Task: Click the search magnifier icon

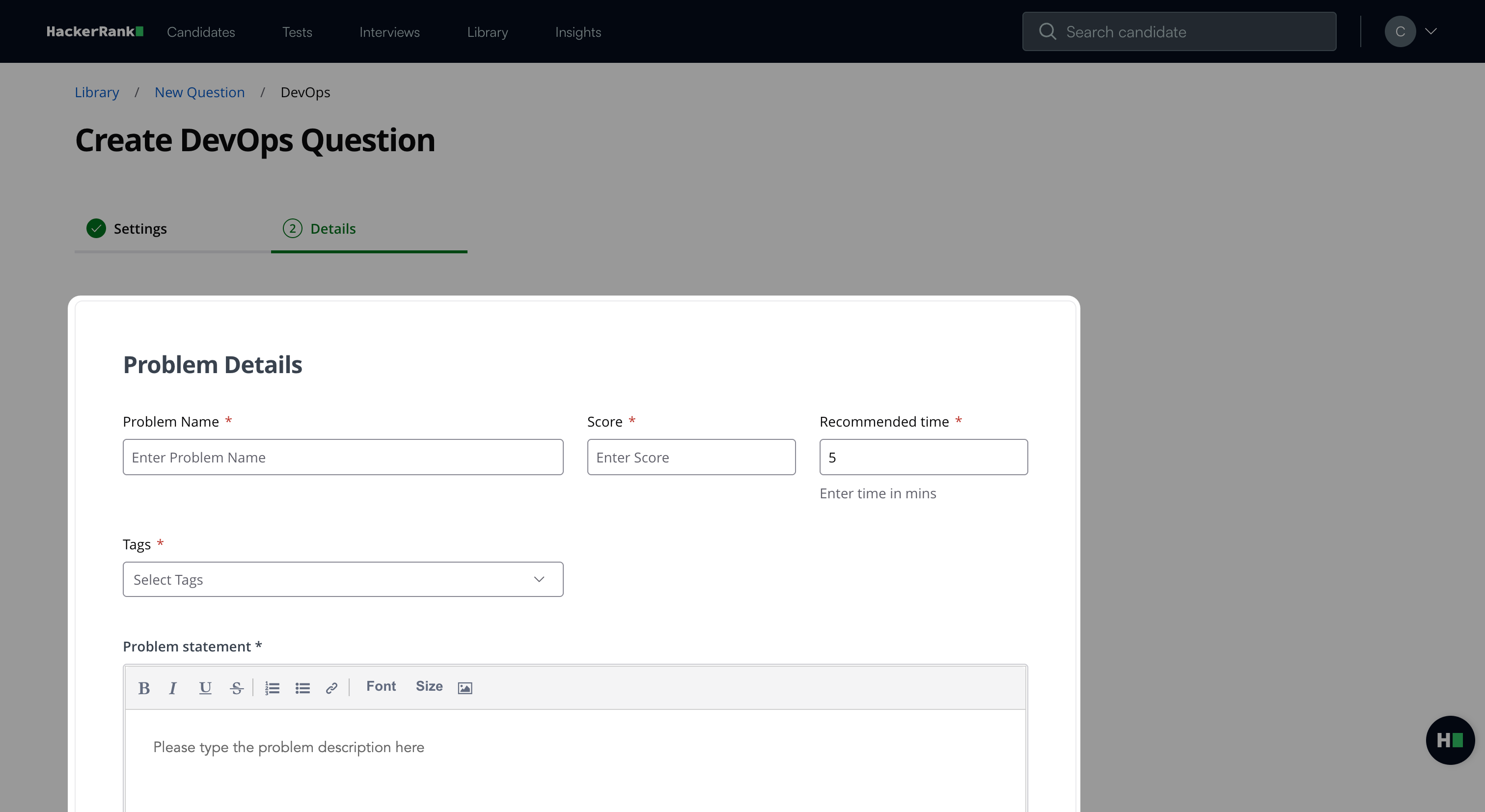Action: point(1047,32)
